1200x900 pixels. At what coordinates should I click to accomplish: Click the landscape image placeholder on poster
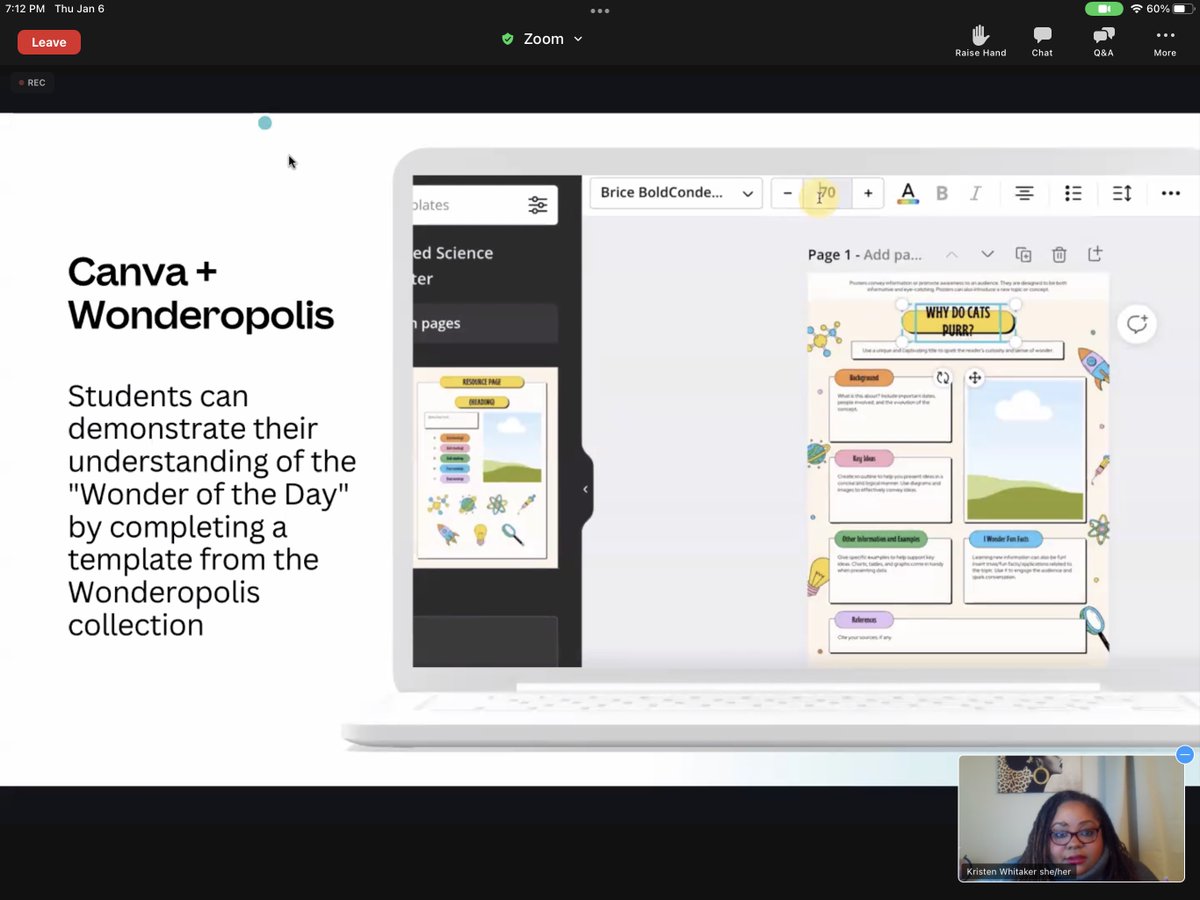1025,450
